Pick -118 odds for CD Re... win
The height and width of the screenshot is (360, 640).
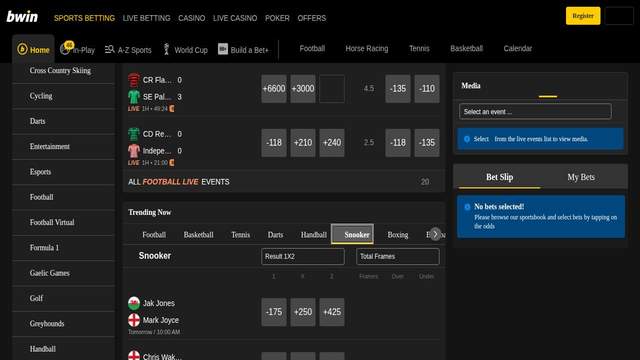274,143
